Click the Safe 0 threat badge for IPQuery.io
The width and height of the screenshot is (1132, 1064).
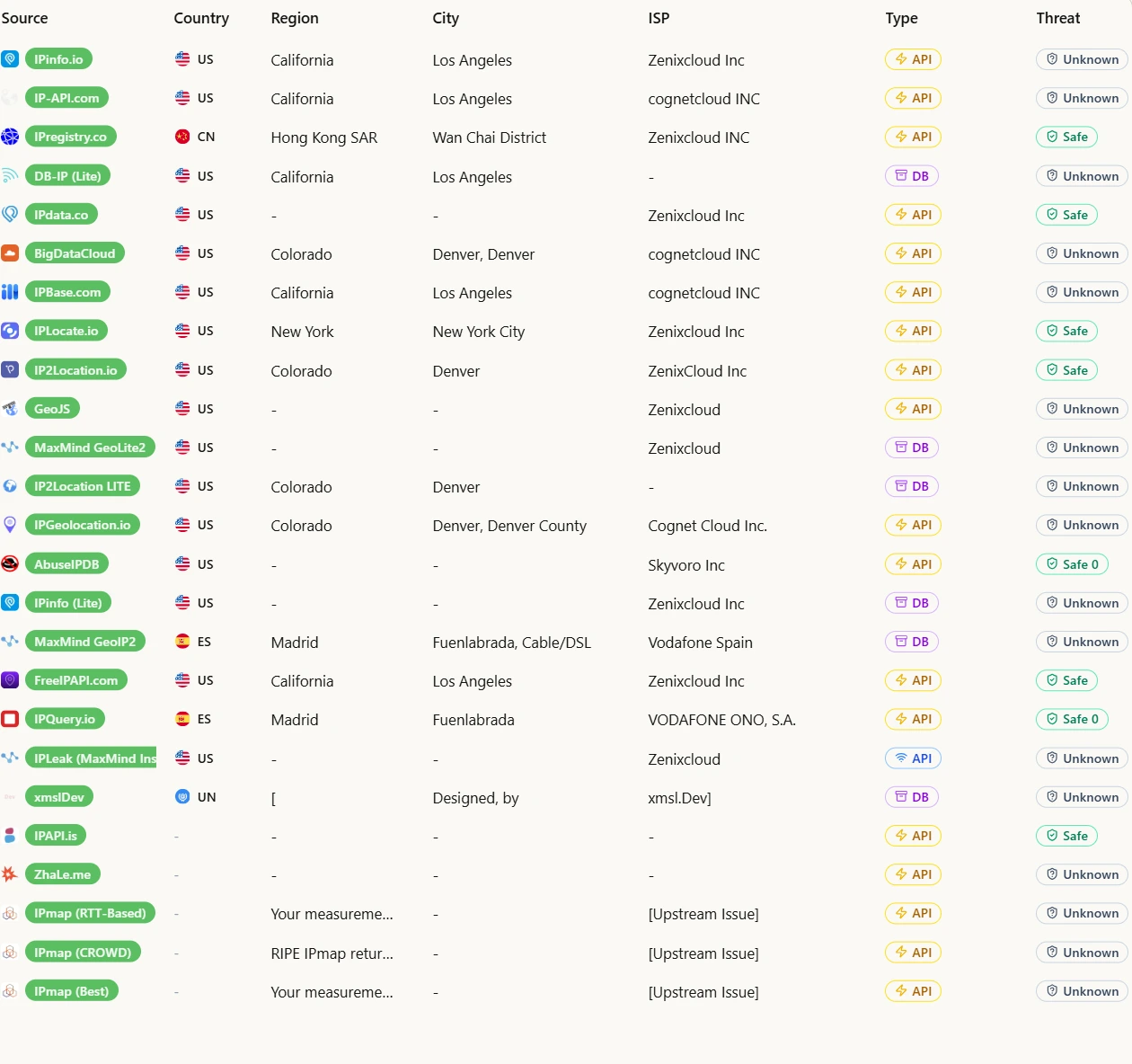point(1072,719)
